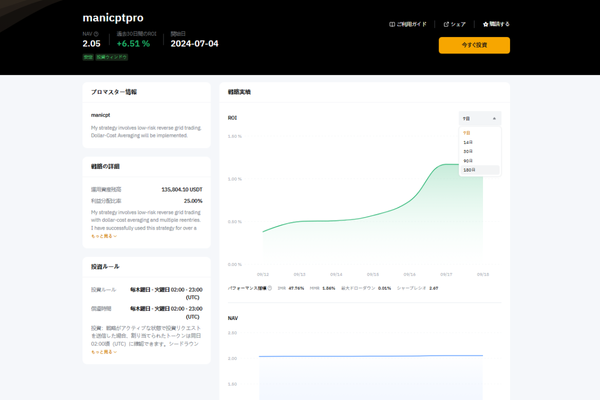This screenshot has width=600, height=400.
Task: Click the share link text
Action: pos(459,24)
